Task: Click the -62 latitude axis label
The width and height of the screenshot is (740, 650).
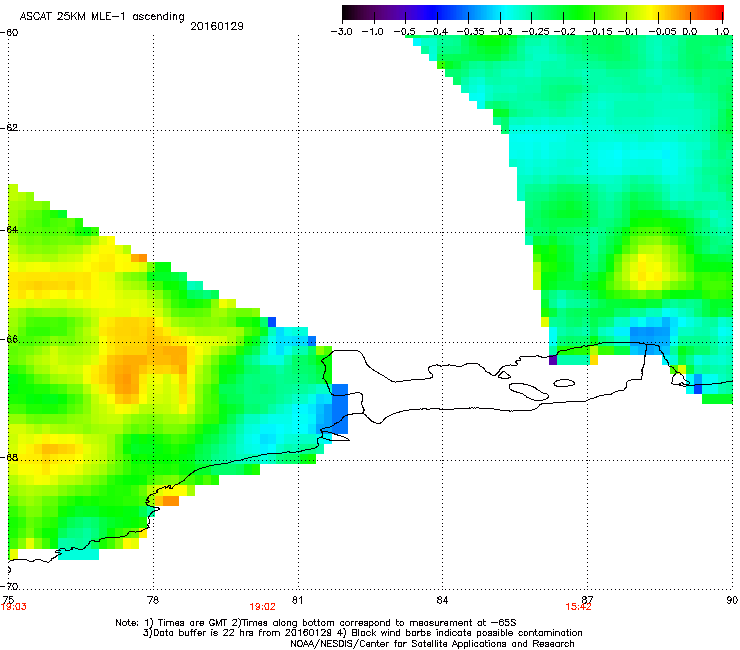Action: 9,127
